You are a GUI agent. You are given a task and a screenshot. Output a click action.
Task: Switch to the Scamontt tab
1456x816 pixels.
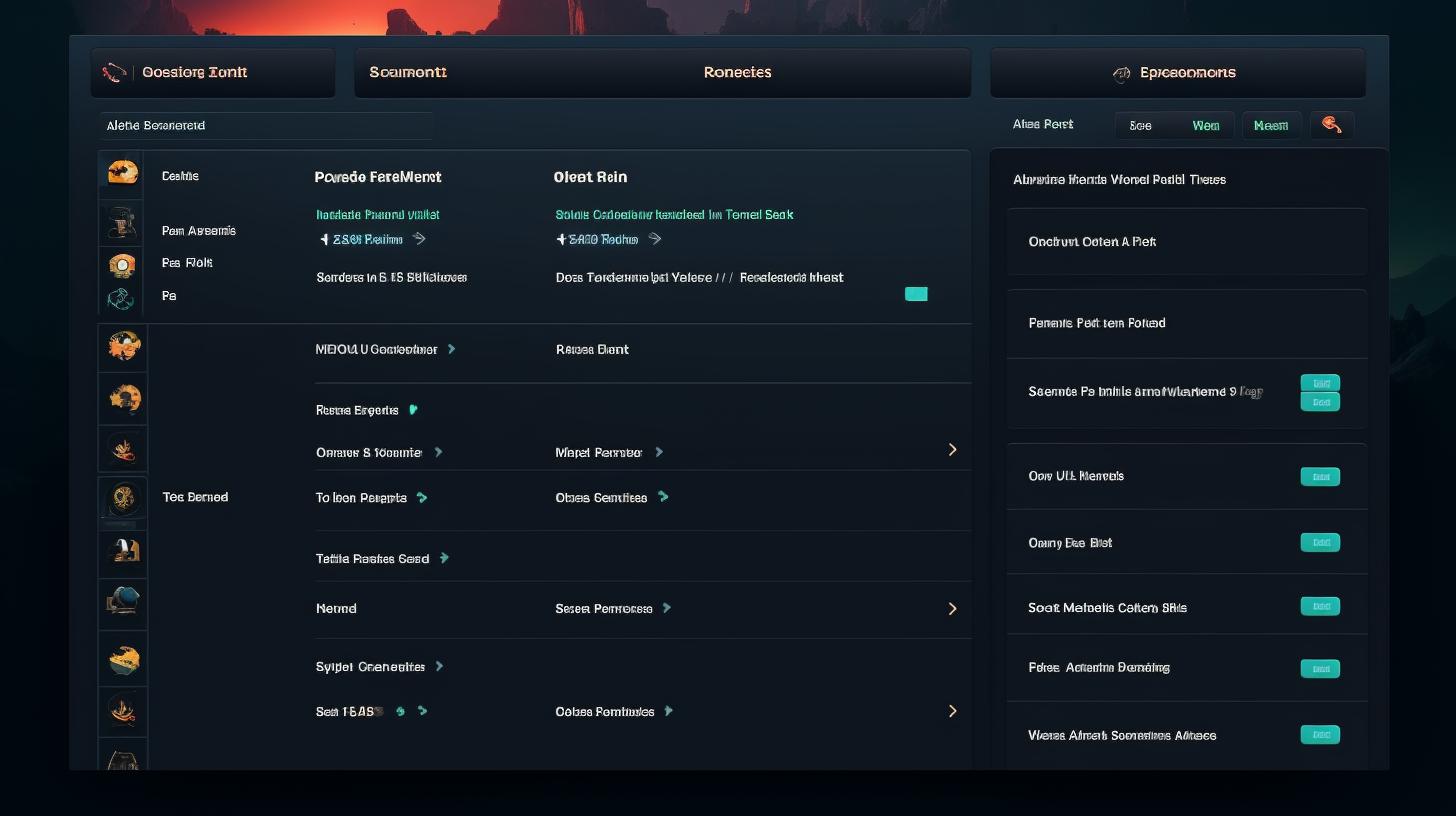pos(408,72)
